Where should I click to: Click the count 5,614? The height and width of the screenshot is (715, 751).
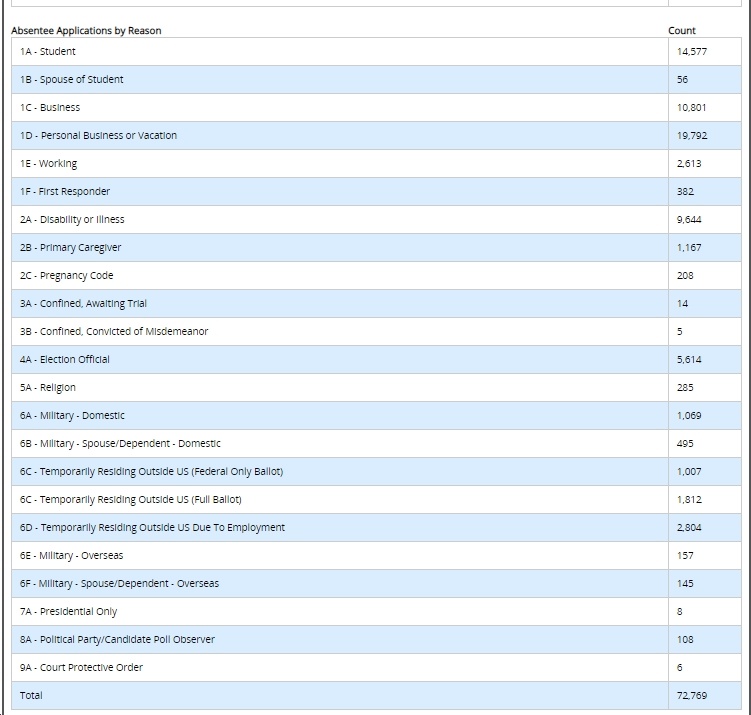[689, 360]
